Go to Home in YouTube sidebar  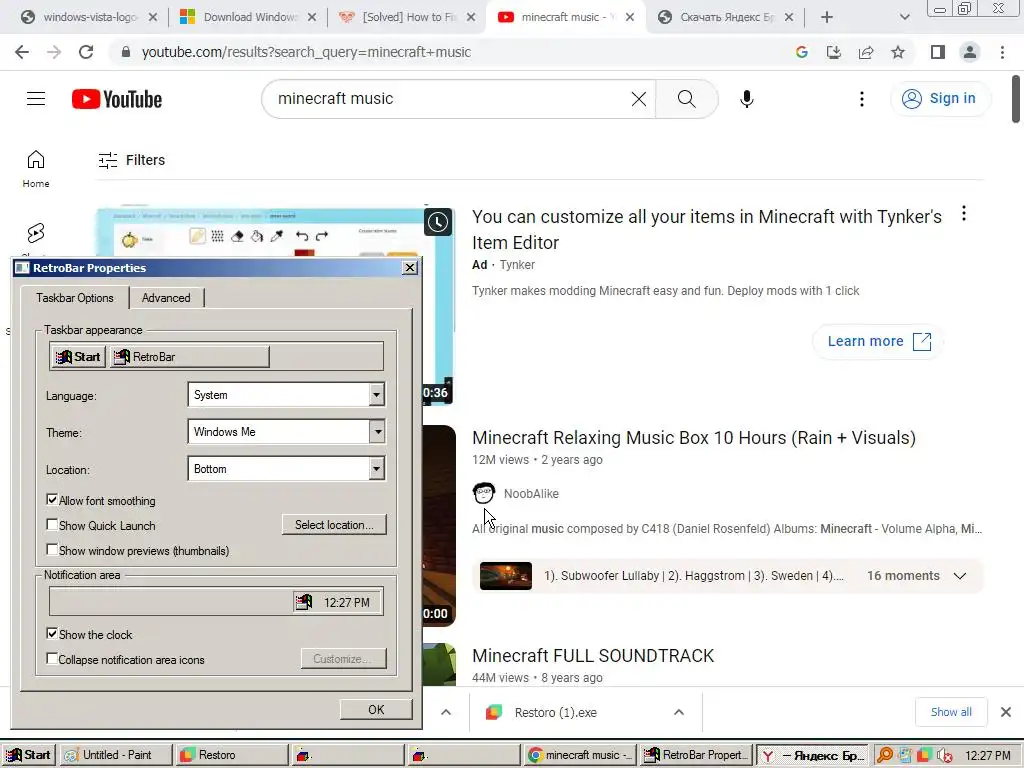(36, 168)
